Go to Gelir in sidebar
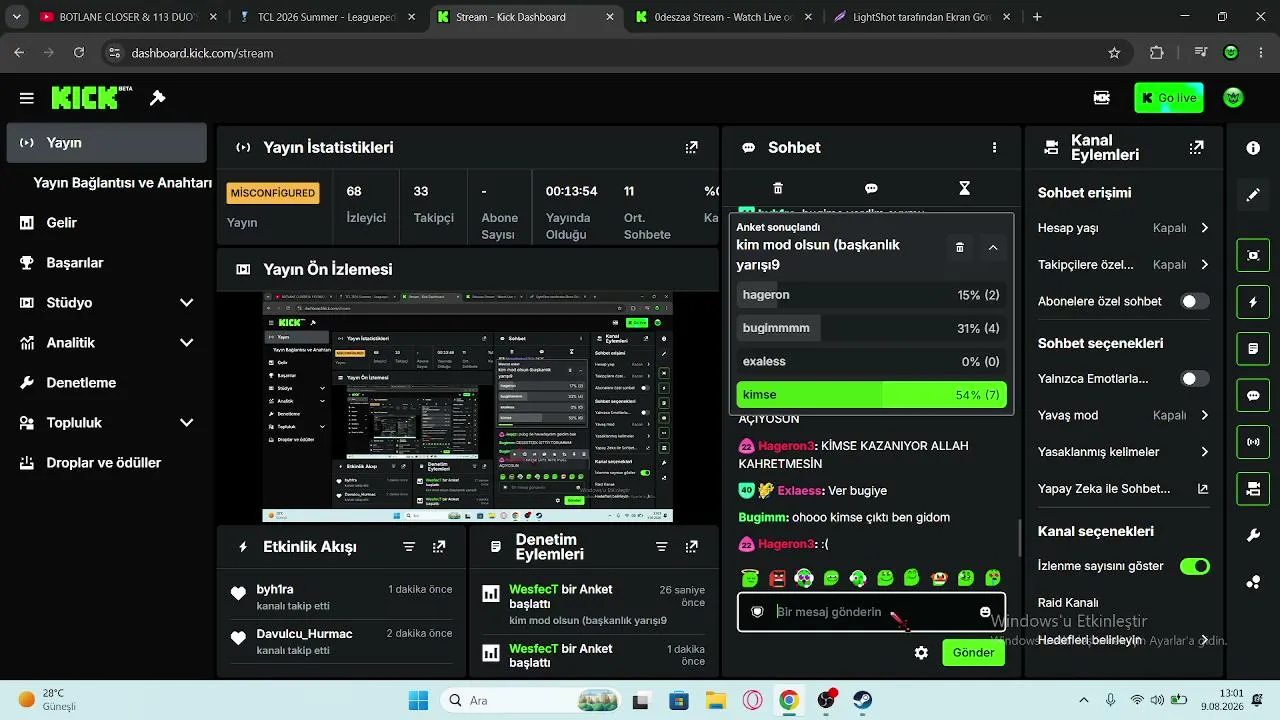 (107, 223)
